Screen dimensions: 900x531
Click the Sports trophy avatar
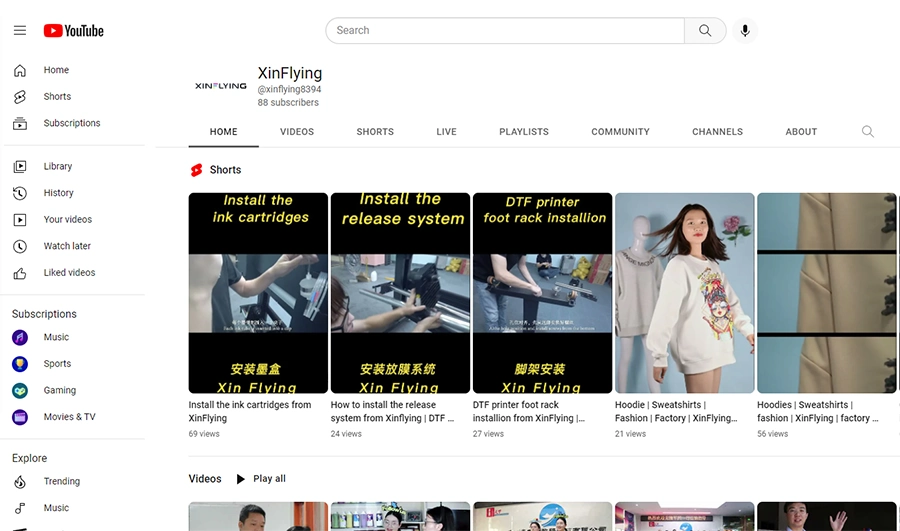pyautogui.click(x=20, y=364)
